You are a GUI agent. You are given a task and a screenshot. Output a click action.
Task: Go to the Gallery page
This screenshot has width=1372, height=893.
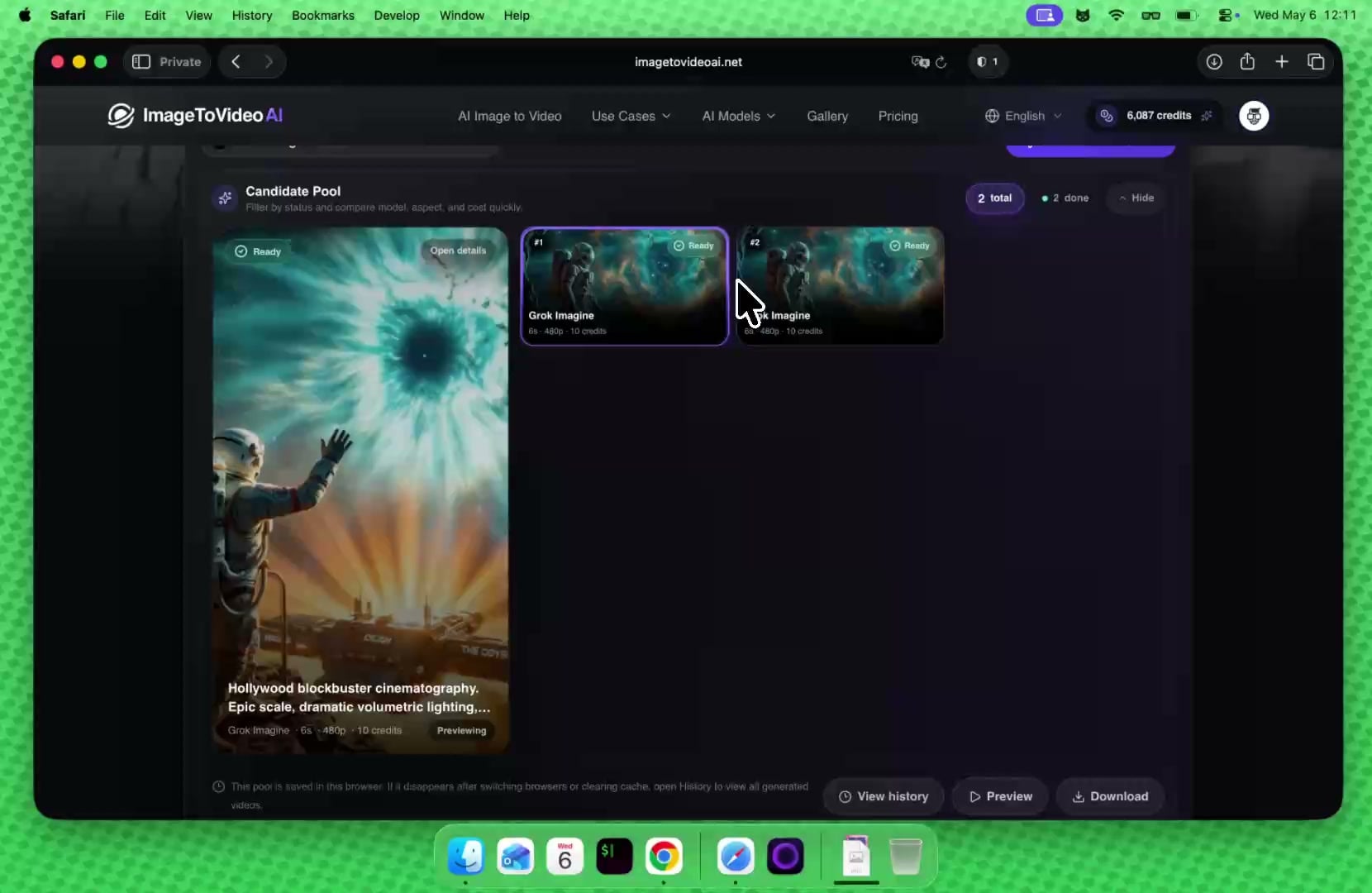tap(827, 117)
